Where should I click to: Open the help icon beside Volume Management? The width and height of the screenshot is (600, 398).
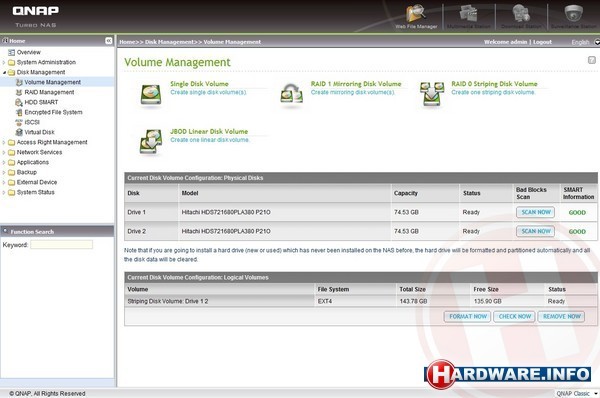(x=592, y=60)
